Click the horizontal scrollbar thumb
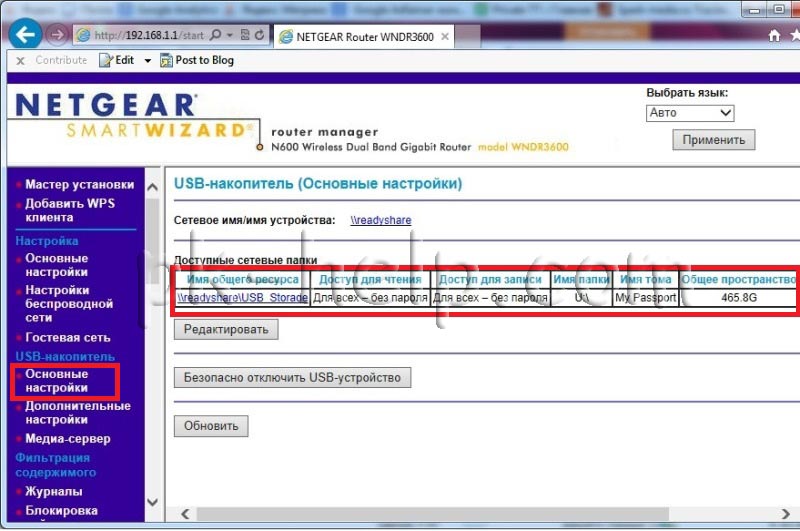The image size is (800, 531). [x=433, y=514]
